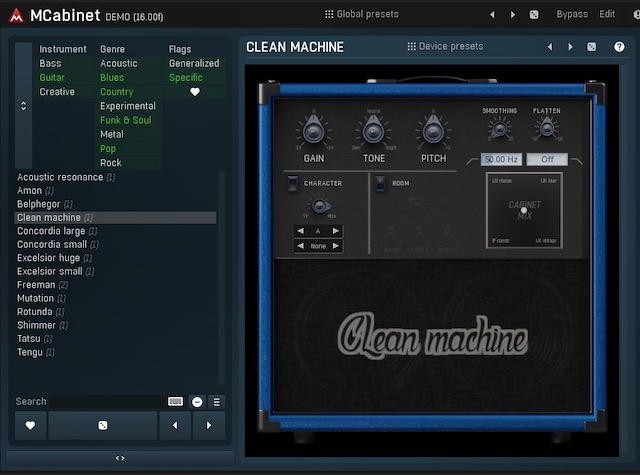Click the heart filter under Flags column
This screenshot has width=640, height=475.
click(x=195, y=92)
